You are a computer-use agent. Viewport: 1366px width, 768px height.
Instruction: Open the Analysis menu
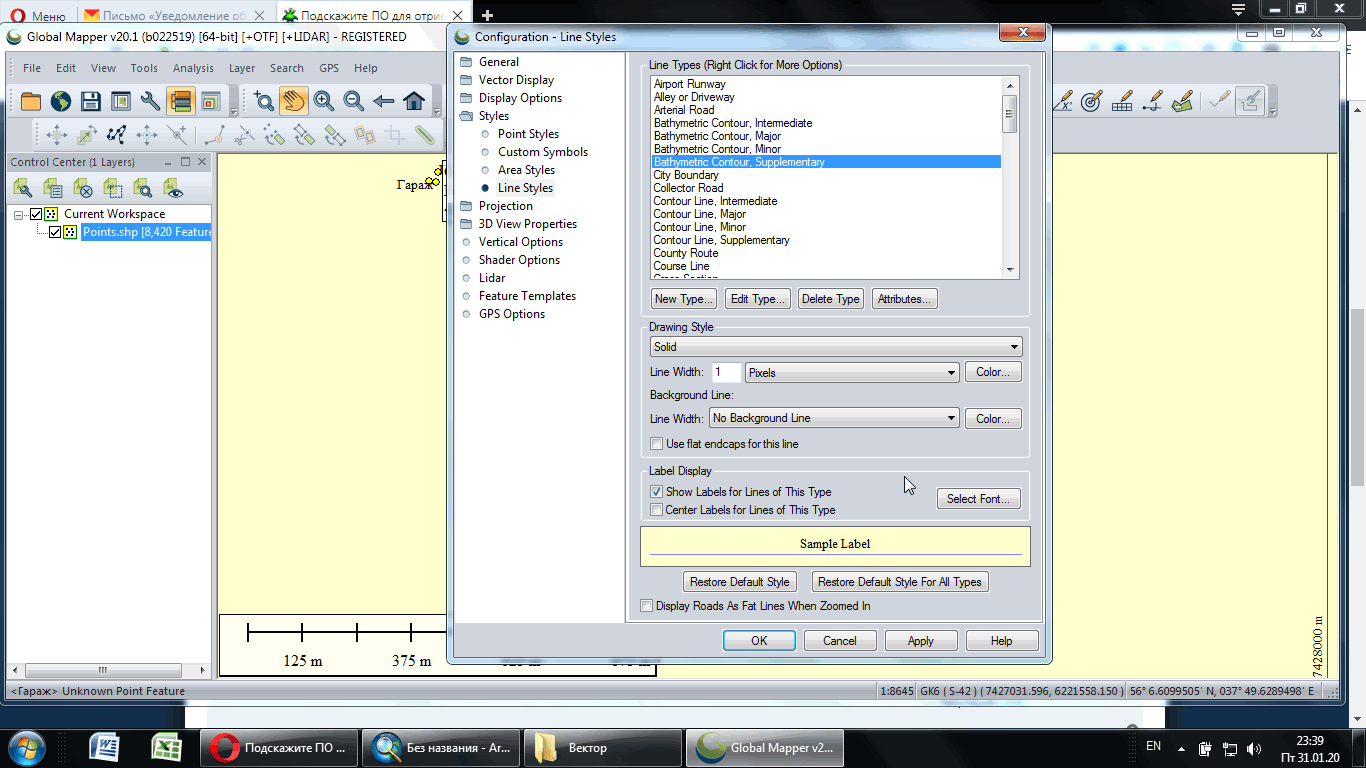click(x=193, y=68)
